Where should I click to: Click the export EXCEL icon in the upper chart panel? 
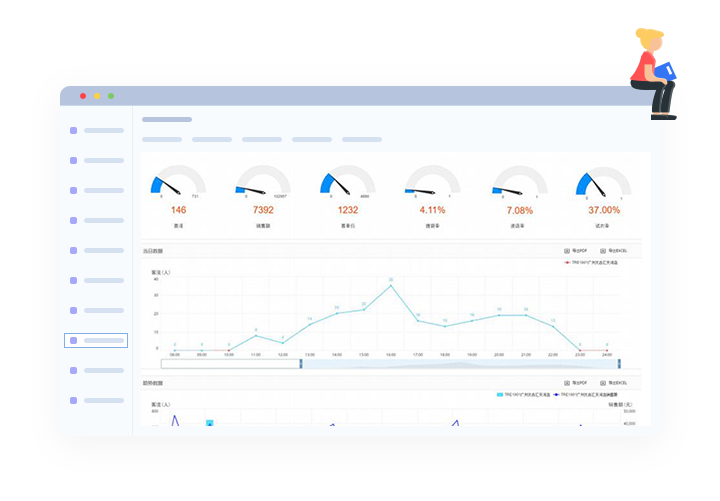pos(603,251)
